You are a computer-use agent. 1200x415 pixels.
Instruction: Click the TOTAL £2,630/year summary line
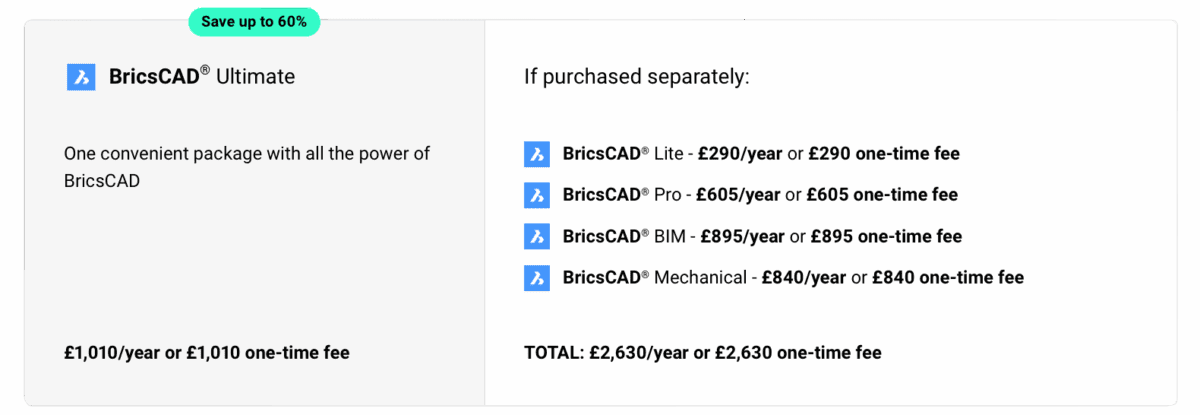pyautogui.click(x=703, y=352)
